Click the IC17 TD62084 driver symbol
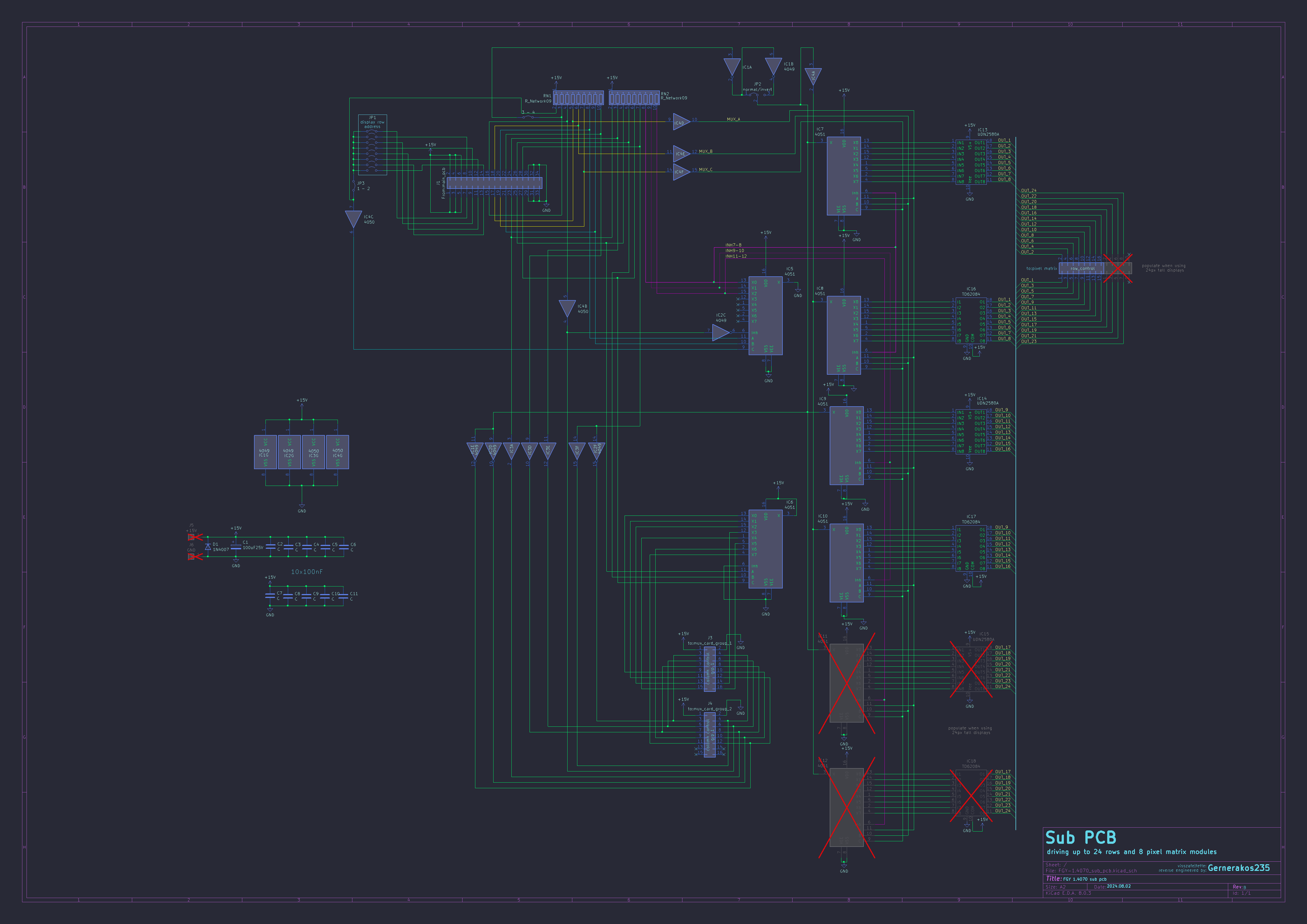This screenshot has width=1307, height=924. [971, 548]
